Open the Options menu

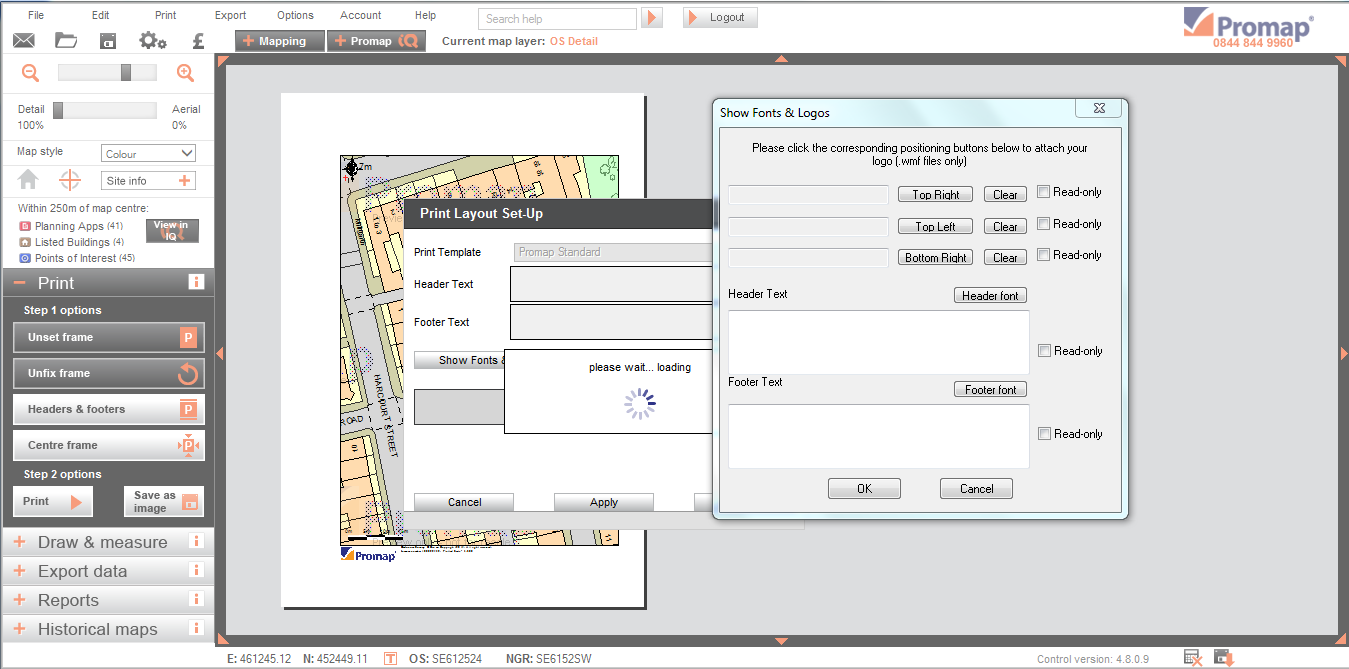[x=295, y=15]
